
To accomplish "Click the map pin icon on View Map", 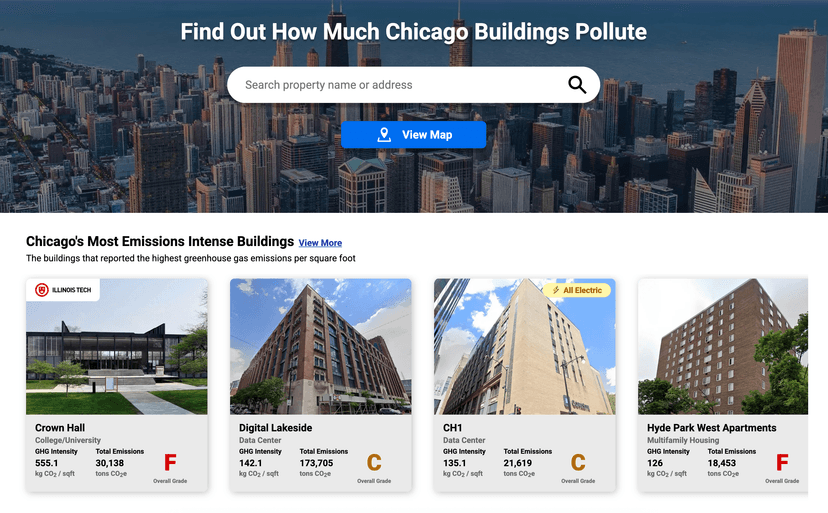I will tap(384, 135).
